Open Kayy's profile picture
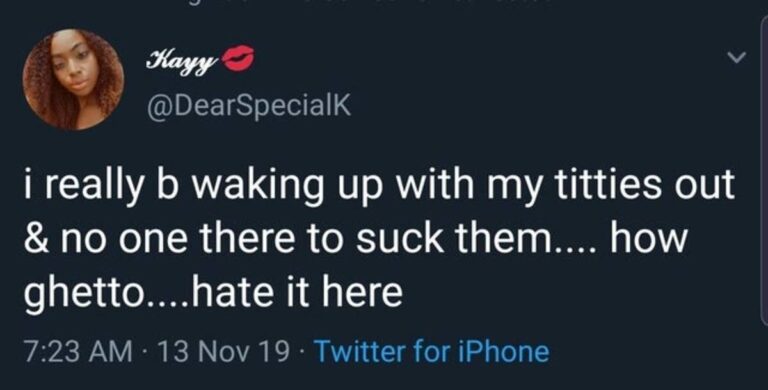The height and width of the screenshot is (390, 768). pyautogui.click(x=73, y=79)
